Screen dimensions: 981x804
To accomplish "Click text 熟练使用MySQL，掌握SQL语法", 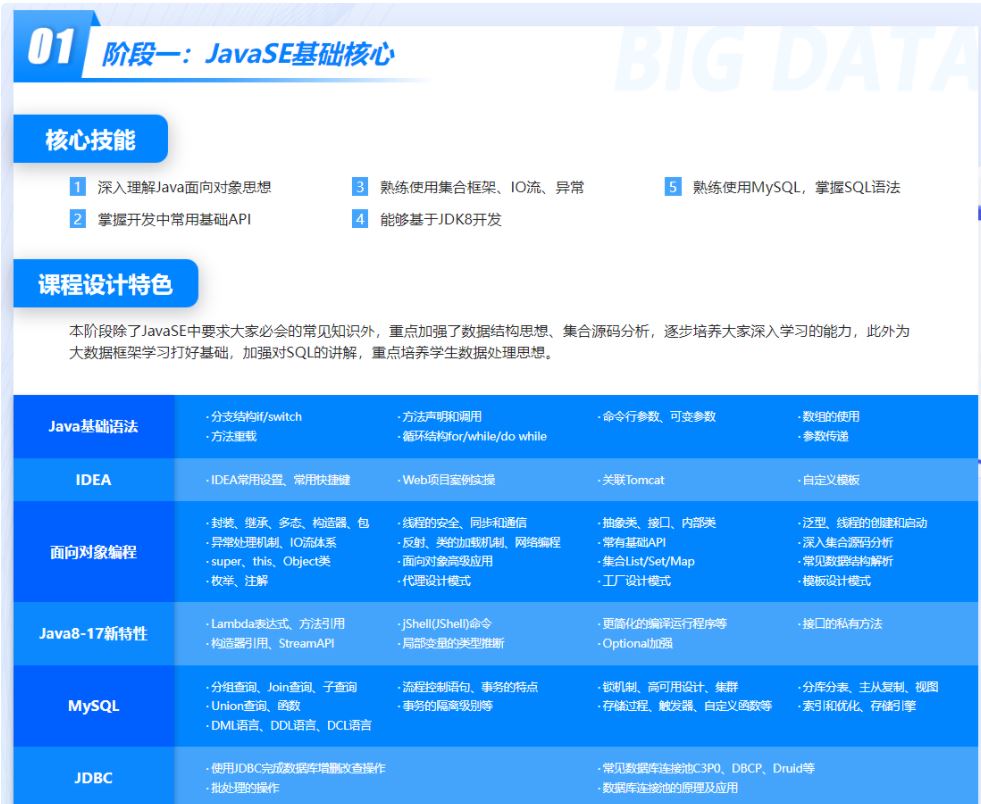I will click(796, 187).
